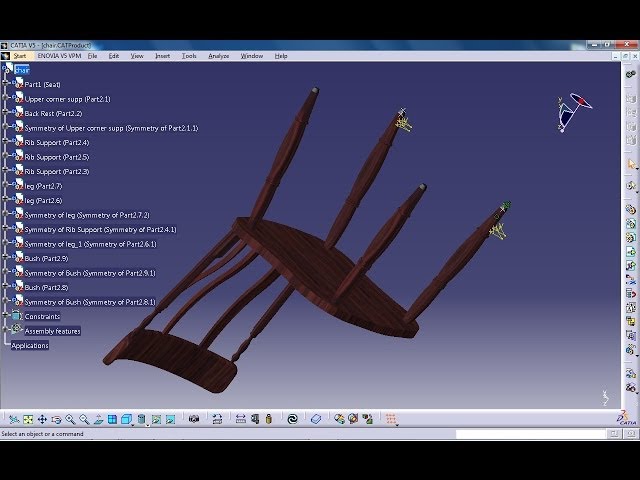The height and width of the screenshot is (480, 640).
Task: Select the Normal View tool
Action: (x=98, y=419)
